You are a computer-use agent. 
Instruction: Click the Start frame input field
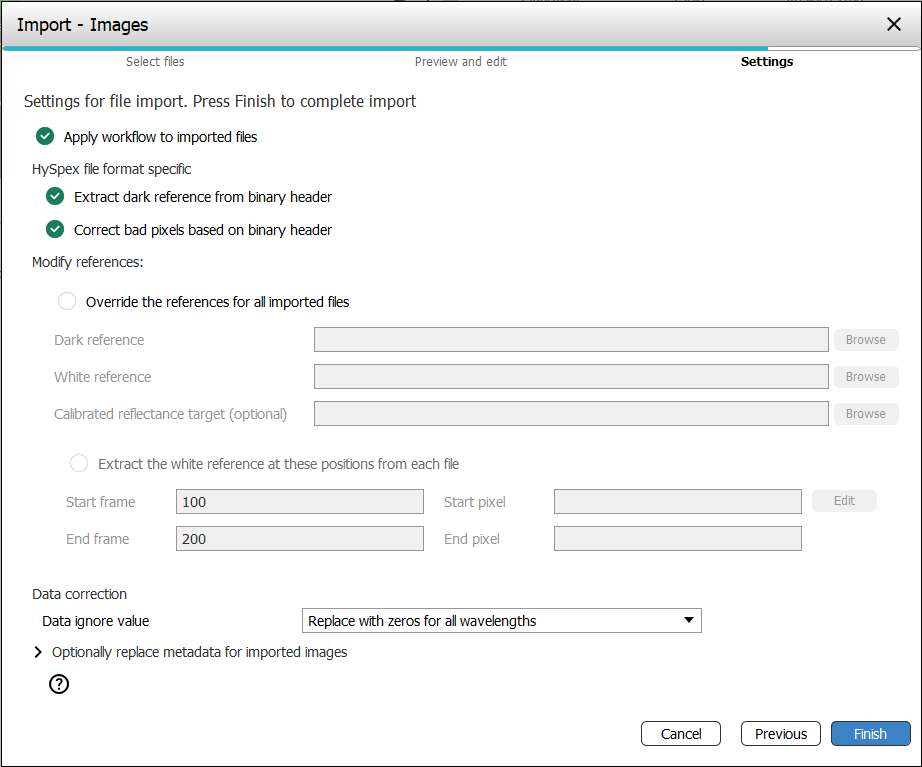click(299, 502)
